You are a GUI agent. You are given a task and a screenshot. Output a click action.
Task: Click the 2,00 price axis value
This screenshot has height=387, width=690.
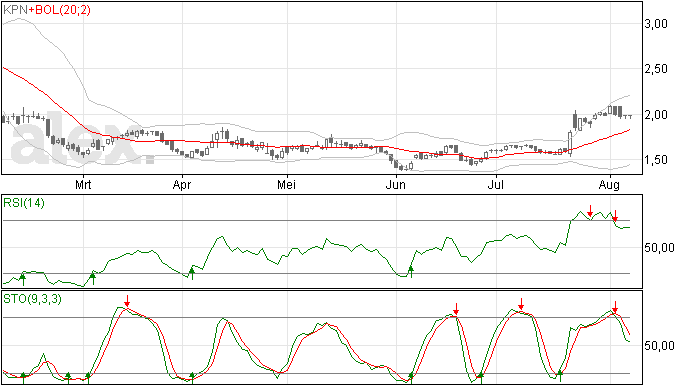[x=656, y=115]
